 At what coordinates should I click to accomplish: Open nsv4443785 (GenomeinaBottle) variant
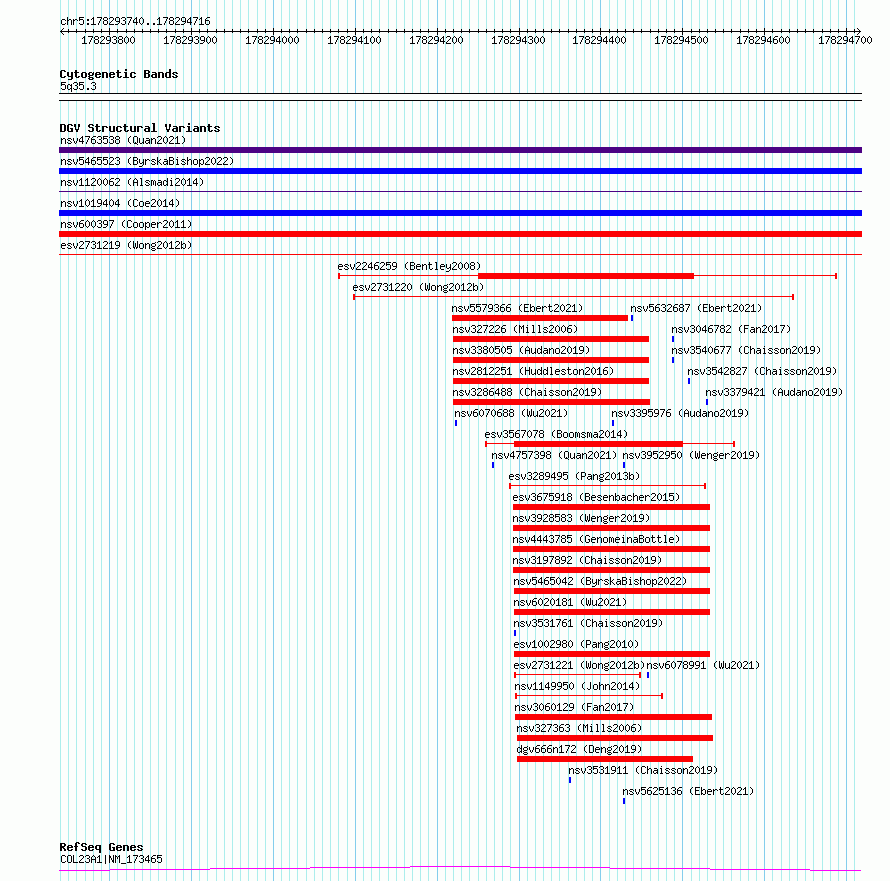click(x=596, y=539)
